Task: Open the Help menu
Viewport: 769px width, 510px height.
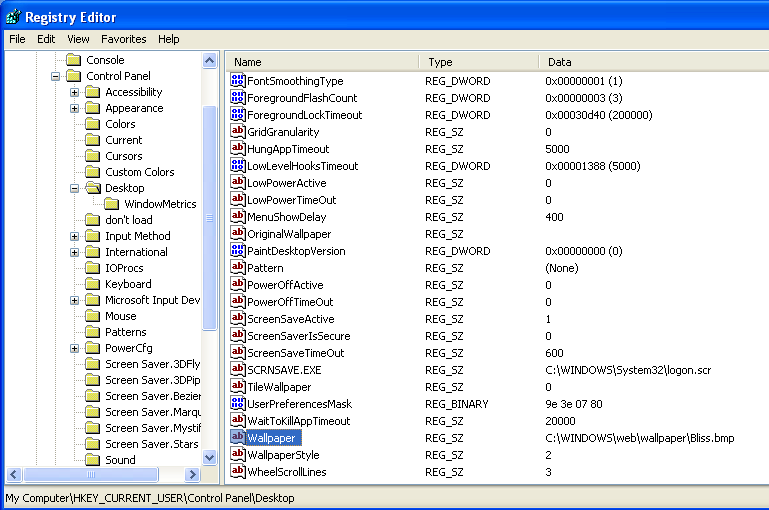Action: coord(168,39)
